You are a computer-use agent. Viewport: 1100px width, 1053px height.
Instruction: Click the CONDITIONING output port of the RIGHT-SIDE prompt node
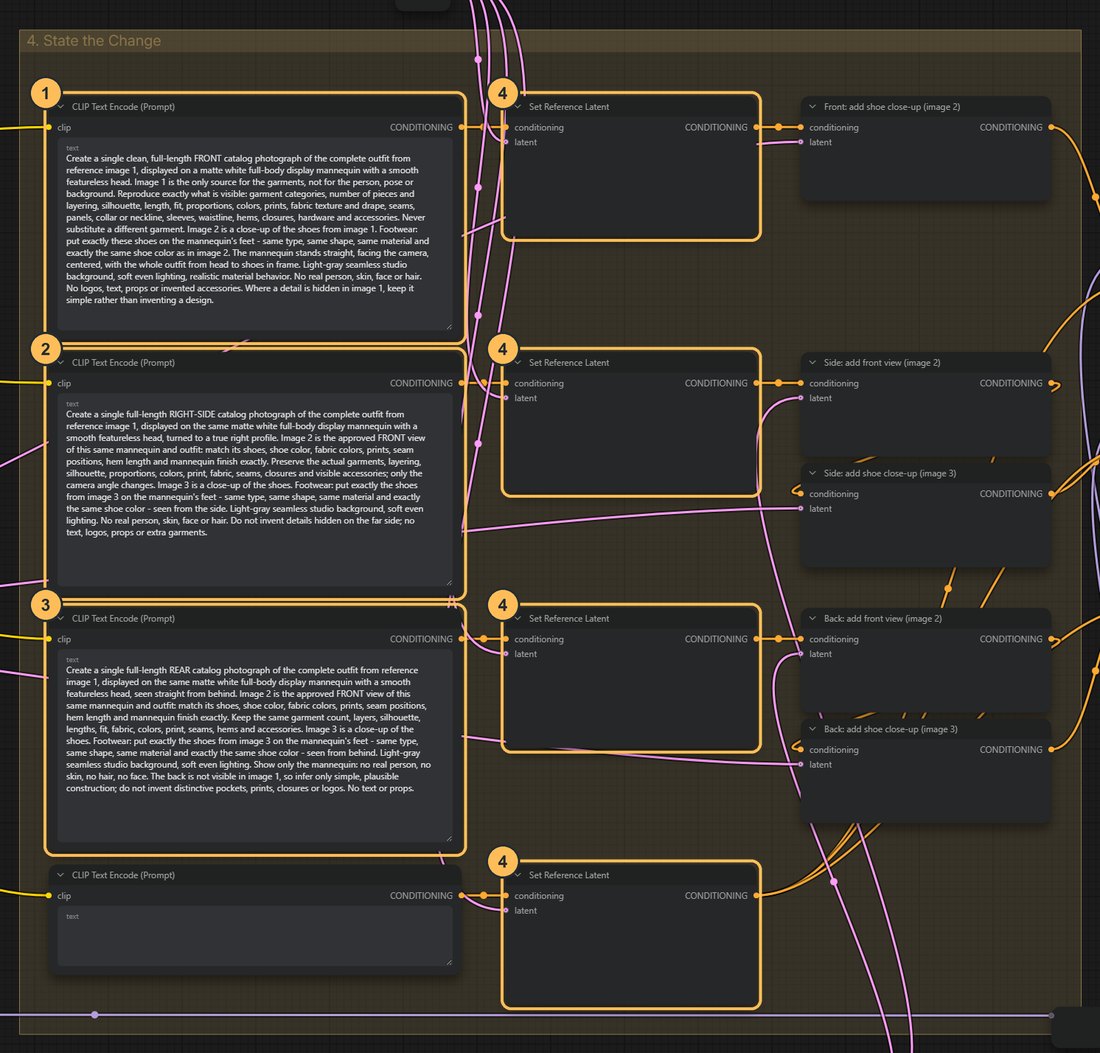click(462, 383)
